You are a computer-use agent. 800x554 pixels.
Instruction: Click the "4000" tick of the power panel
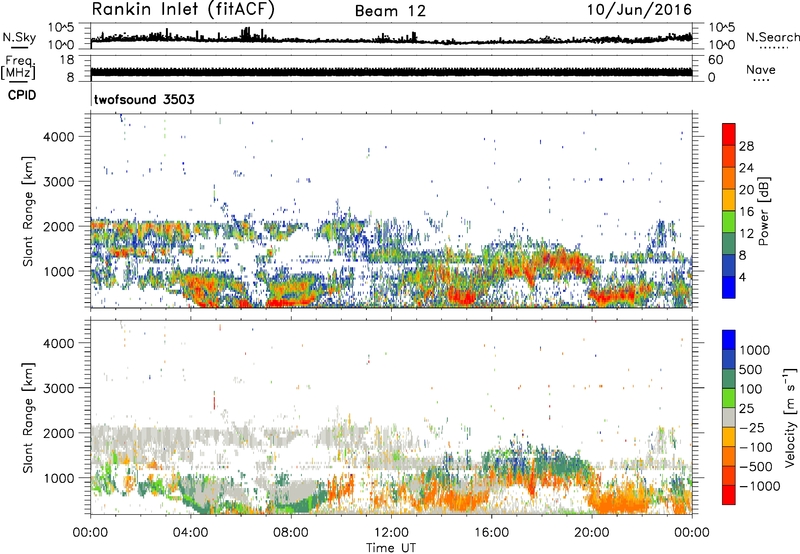pyautogui.click(x=59, y=137)
